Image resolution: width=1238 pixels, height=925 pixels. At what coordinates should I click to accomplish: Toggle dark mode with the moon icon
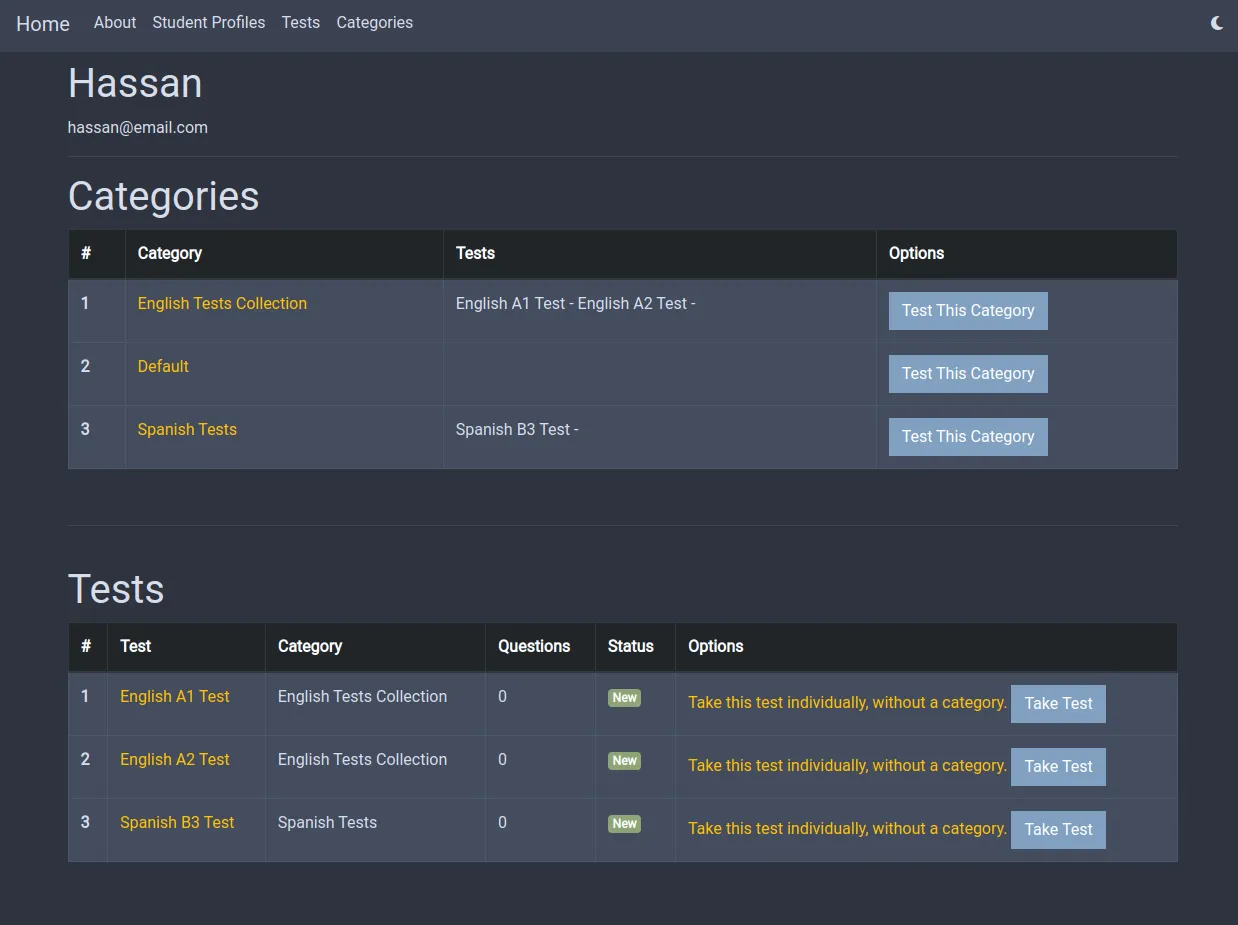point(1216,23)
